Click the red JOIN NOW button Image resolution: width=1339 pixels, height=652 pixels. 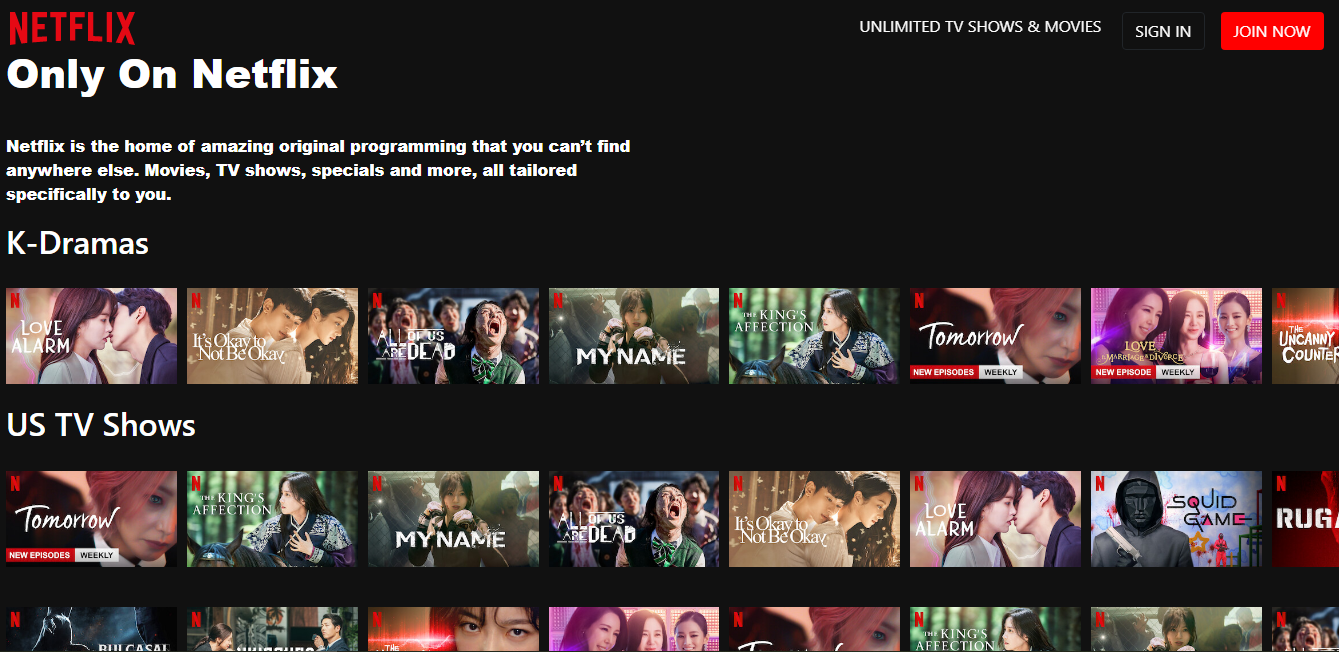coord(1272,31)
